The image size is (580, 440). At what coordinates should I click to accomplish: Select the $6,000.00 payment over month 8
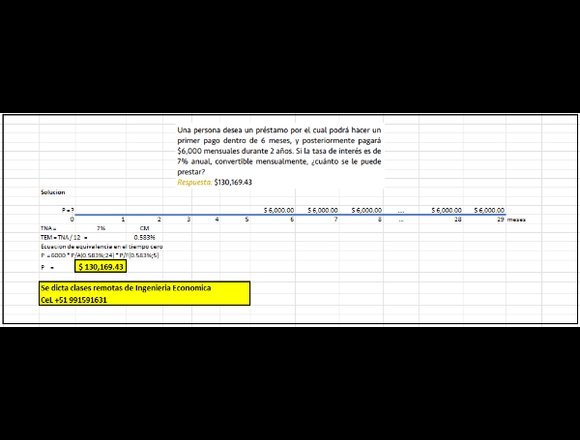point(367,210)
